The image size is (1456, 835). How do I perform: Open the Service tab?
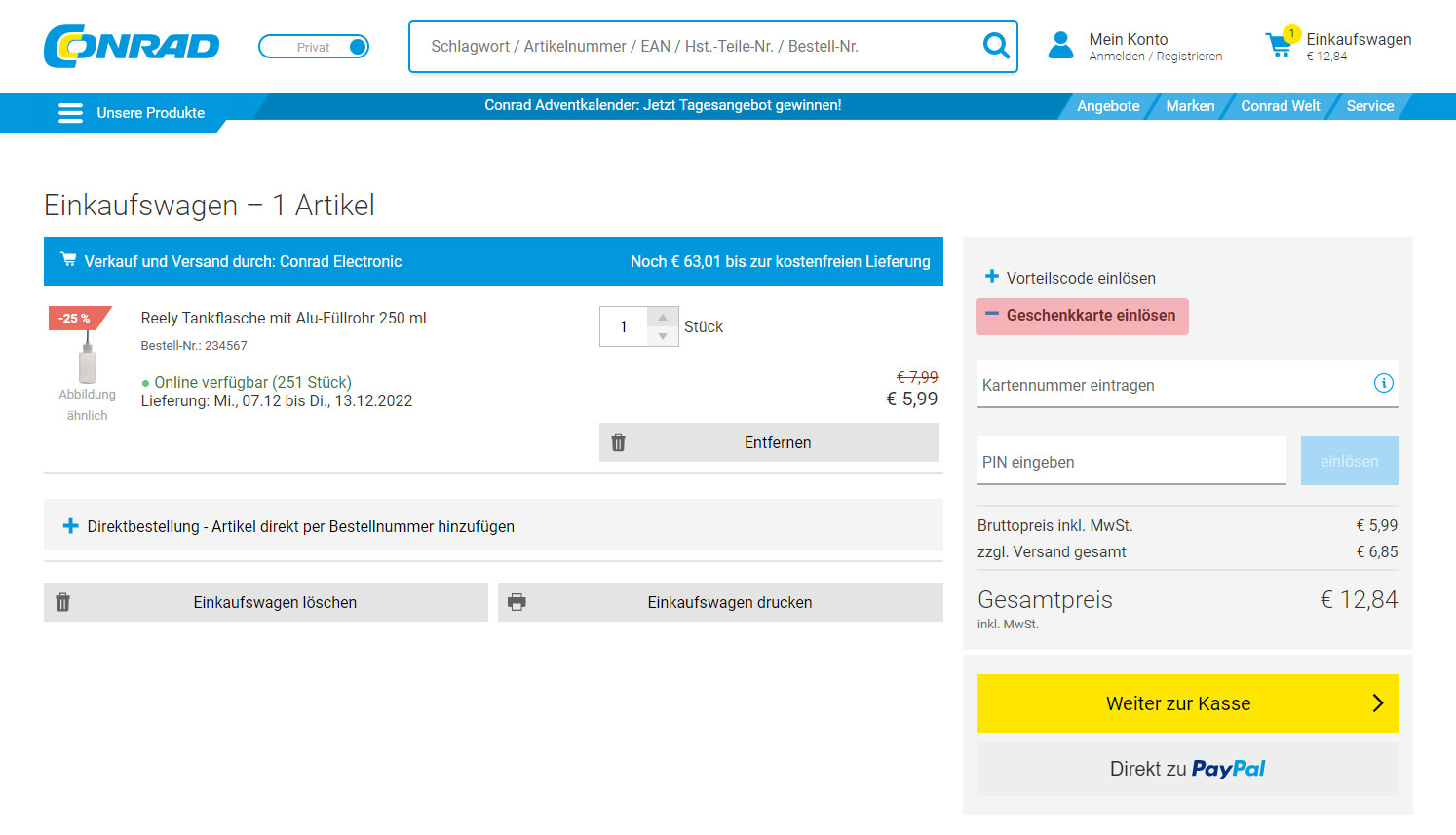coord(1370,106)
